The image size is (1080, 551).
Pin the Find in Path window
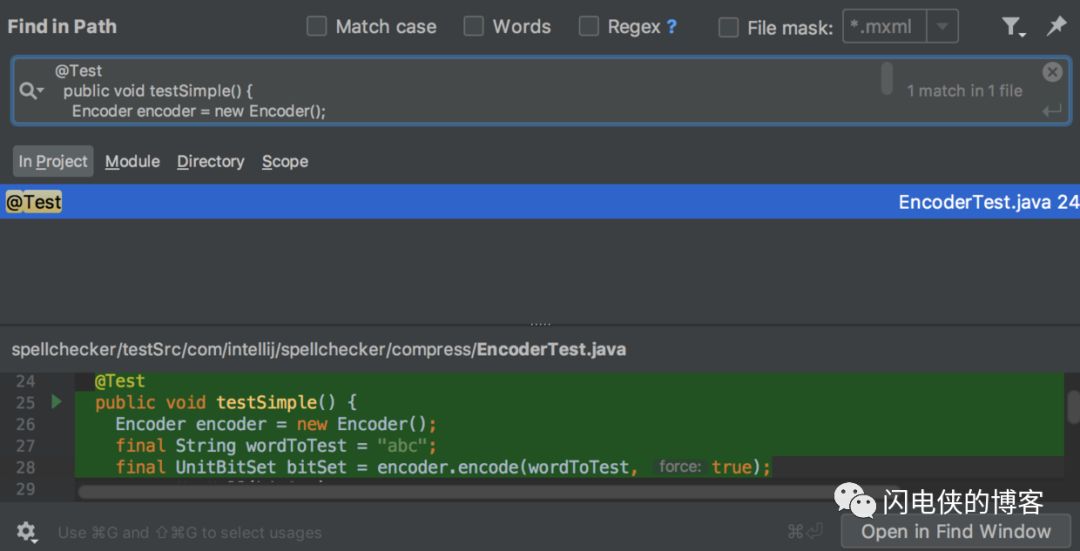click(x=1056, y=26)
